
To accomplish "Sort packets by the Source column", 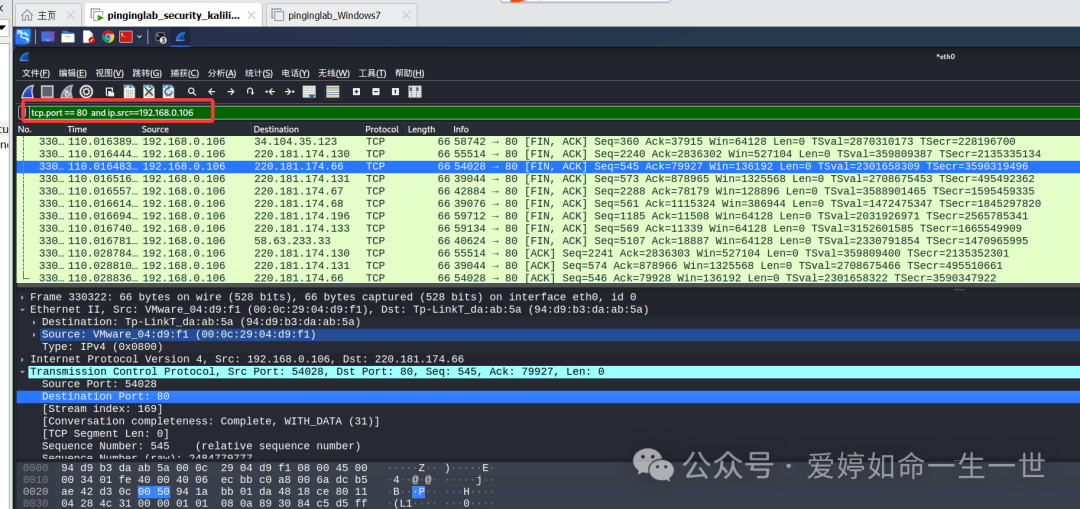I will click(195, 129).
